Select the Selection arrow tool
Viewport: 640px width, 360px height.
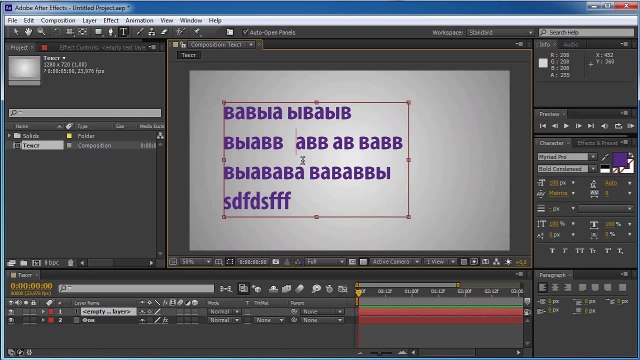(x=16, y=32)
